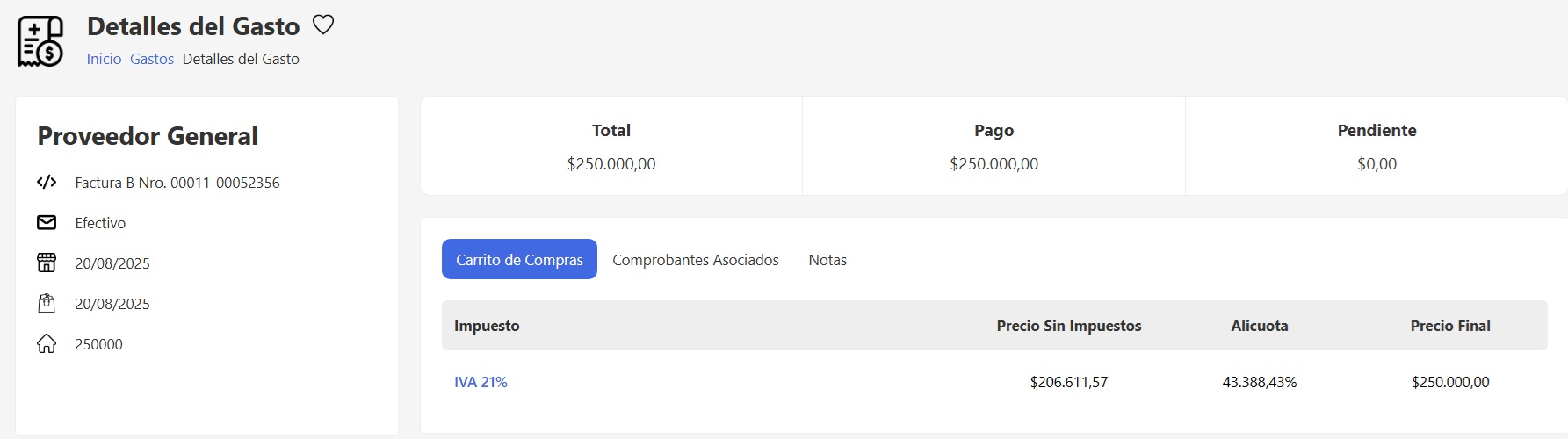Viewport: 1568px width, 439px height.
Task: Click the Proveedor General heading
Action: tap(148, 136)
